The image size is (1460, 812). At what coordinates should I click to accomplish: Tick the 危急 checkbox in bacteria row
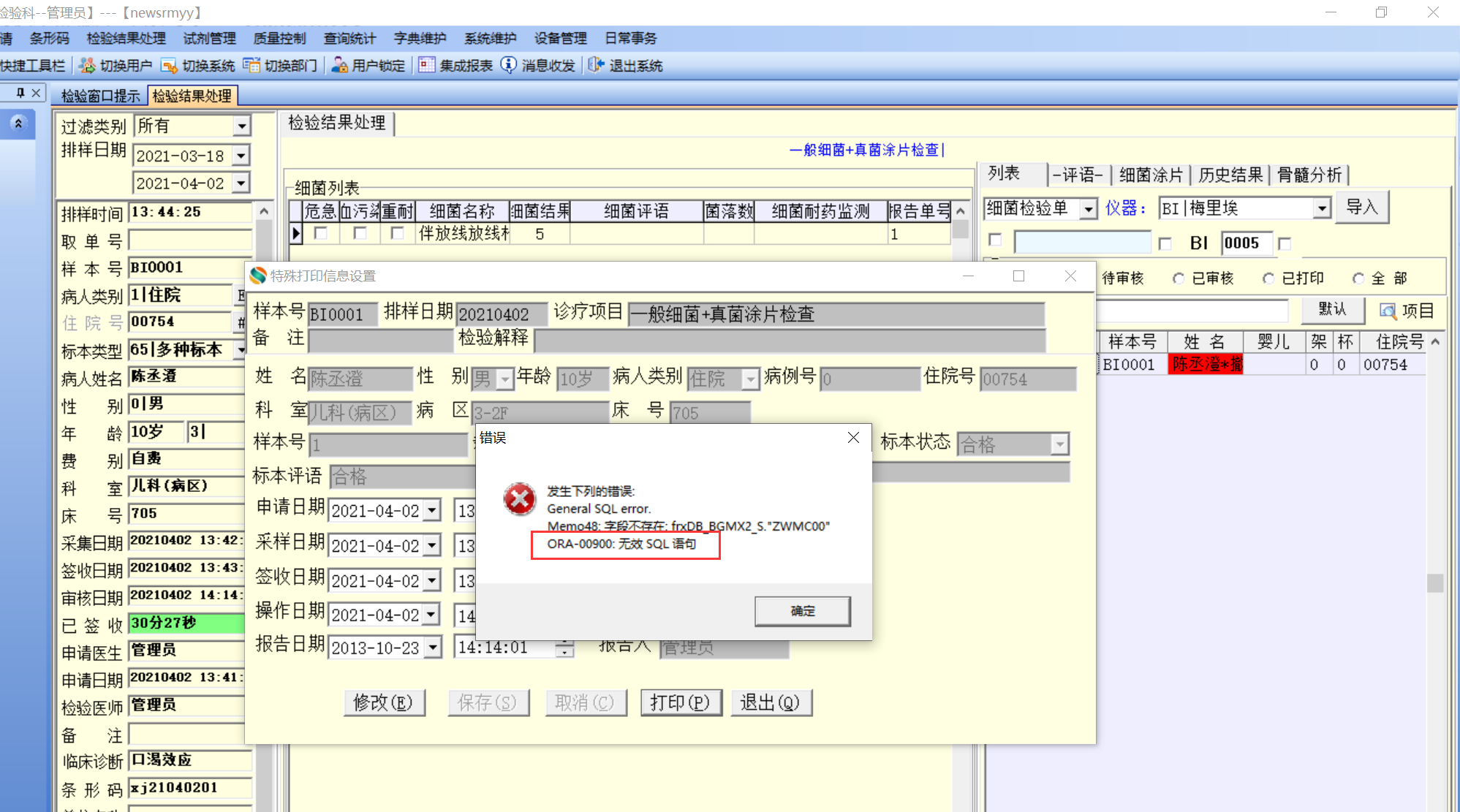pyautogui.click(x=320, y=233)
